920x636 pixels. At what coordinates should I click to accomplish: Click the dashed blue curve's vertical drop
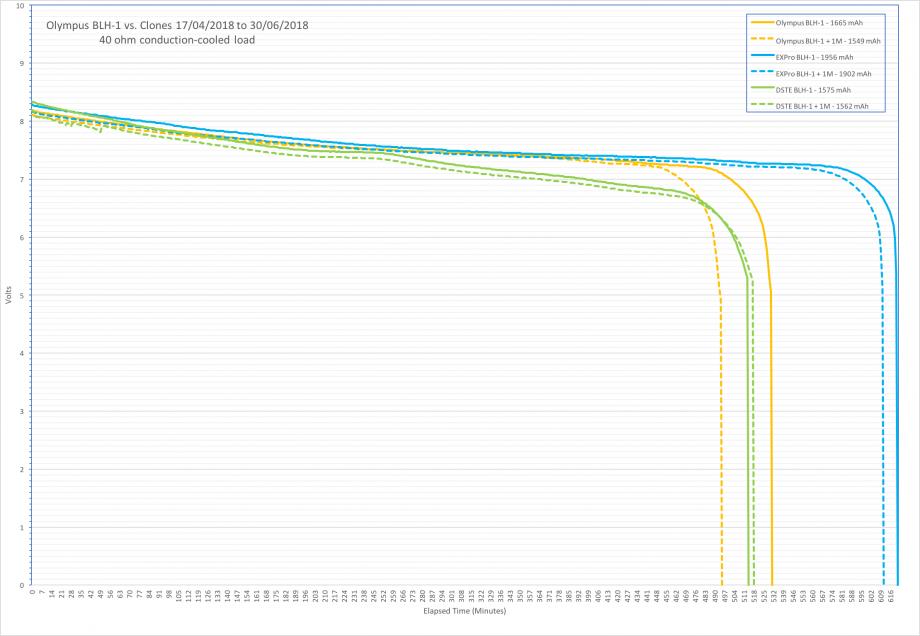click(883, 450)
